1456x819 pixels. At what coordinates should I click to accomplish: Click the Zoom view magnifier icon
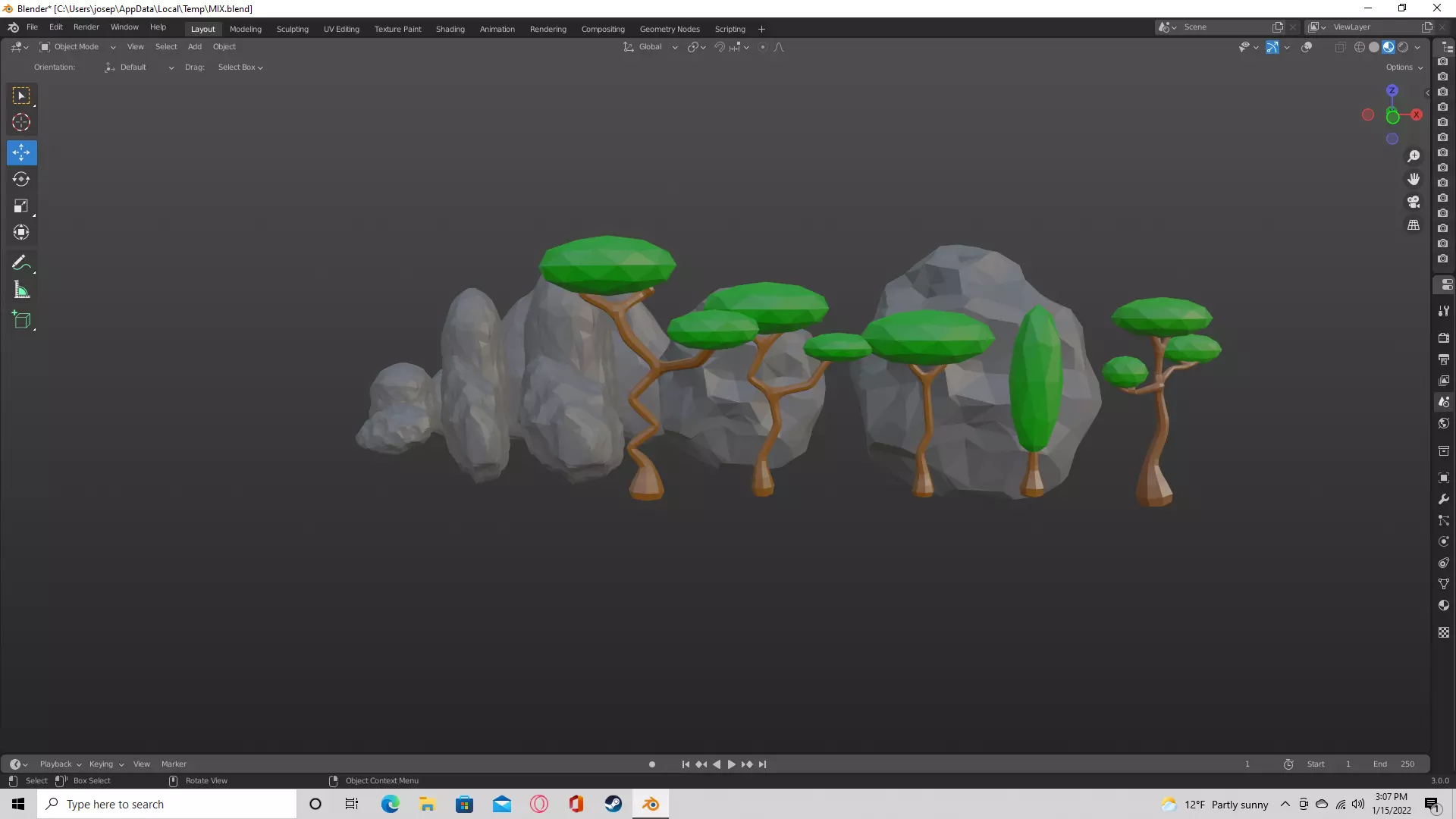1414,156
